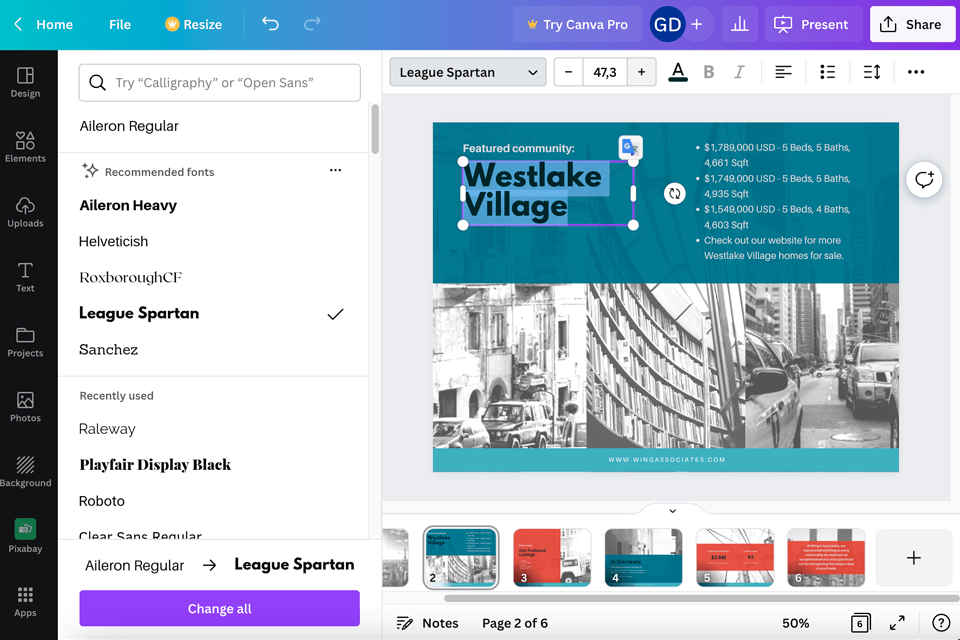Screen dimensions: 960x640
Task: Open the Uploads panel
Action: click(25, 212)
